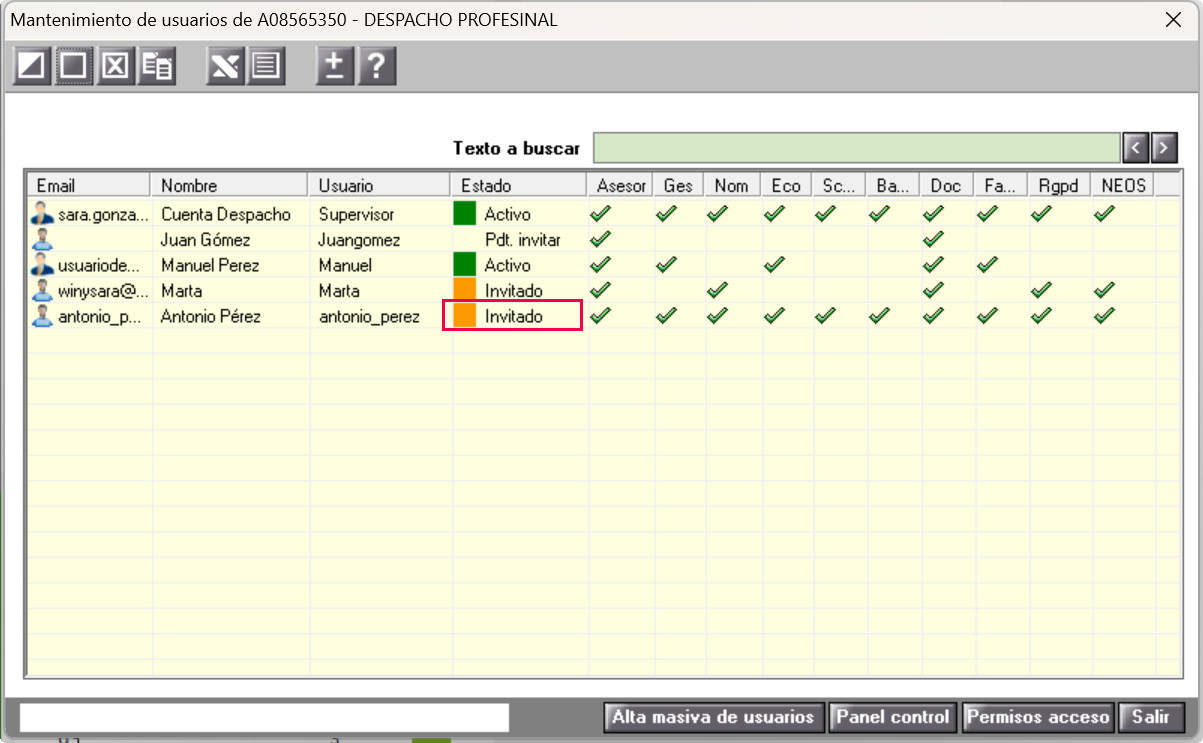This screenshot has height=743, width=1203.
Task: Go to previous search match arrow
Action: pyautogui.click(x=1135, y=148)
